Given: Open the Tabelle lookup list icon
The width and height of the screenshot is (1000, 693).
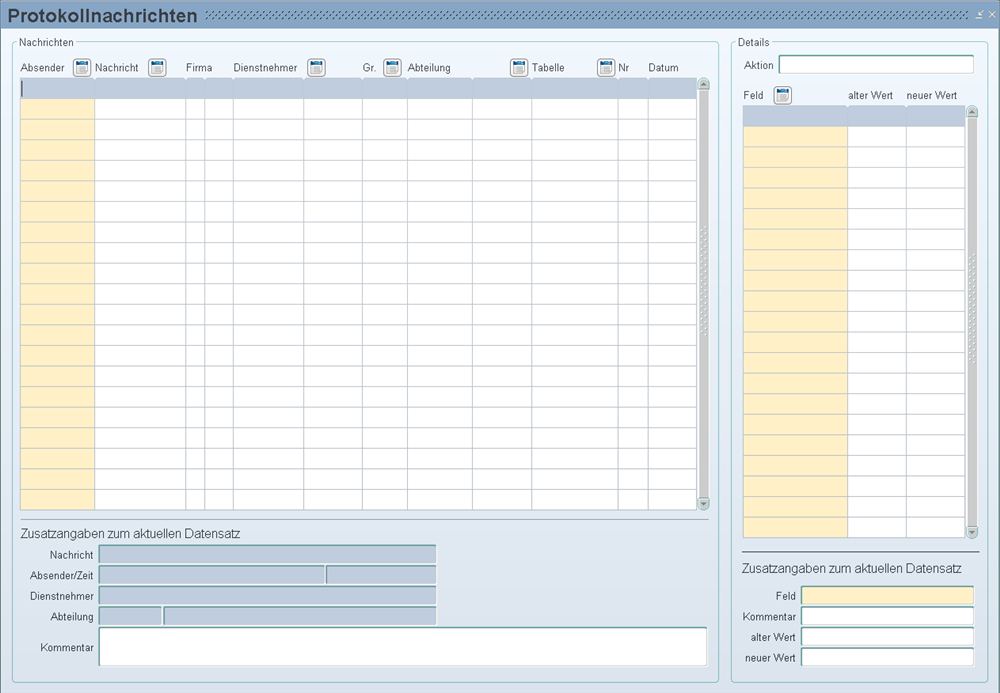Looking at the screenshot, I should 606,68.
